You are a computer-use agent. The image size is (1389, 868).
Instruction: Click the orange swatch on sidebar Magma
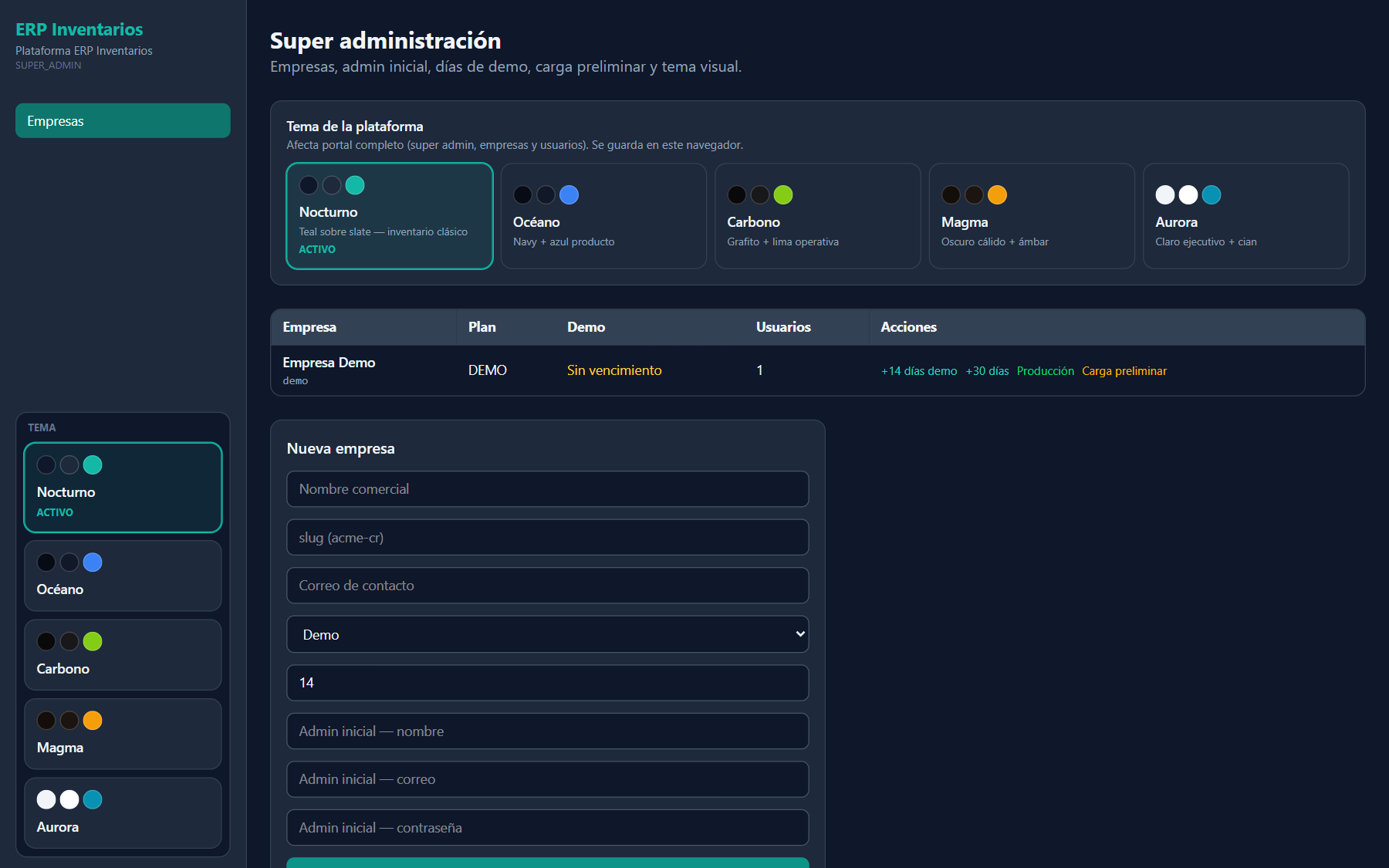coord(93,721)
